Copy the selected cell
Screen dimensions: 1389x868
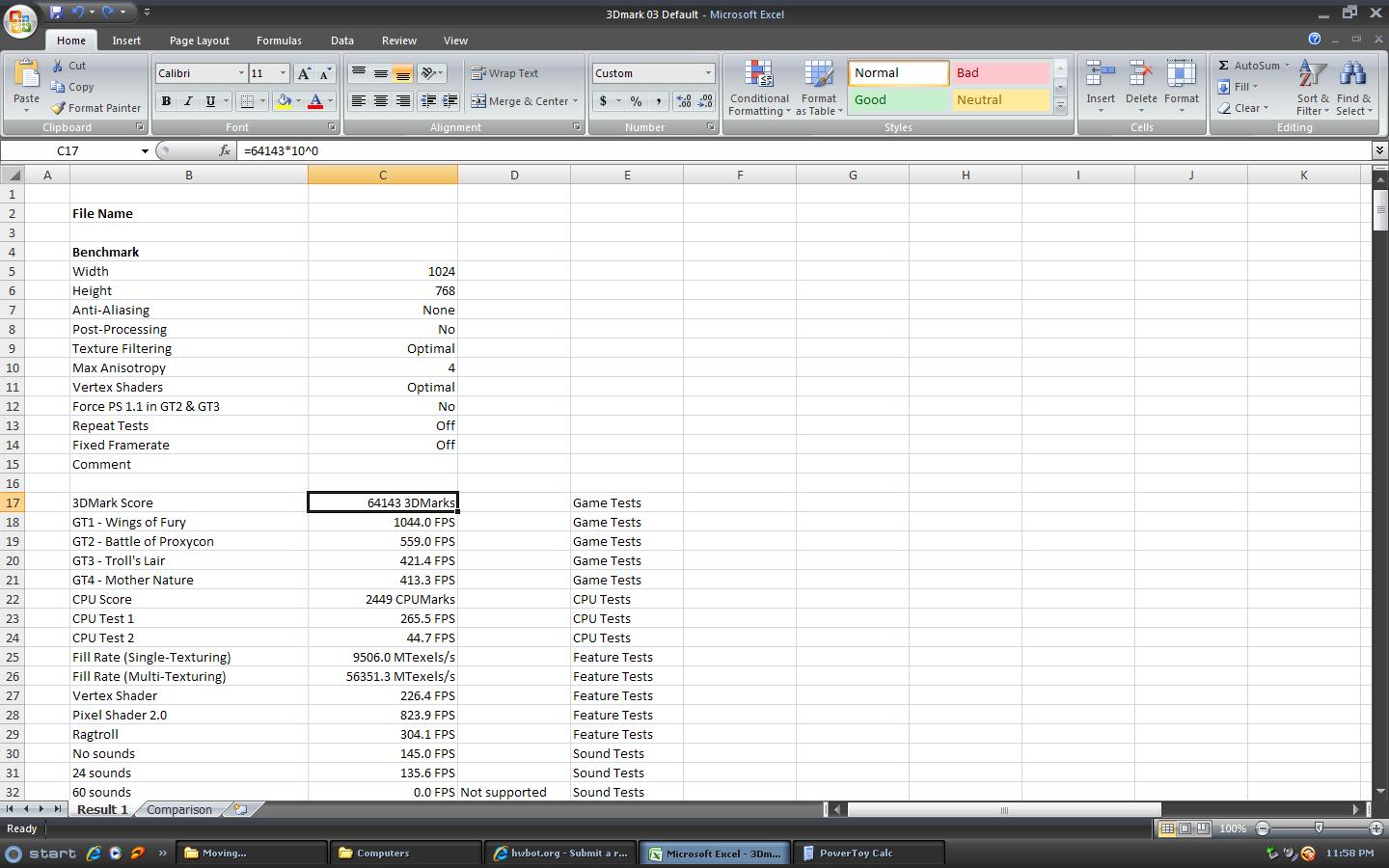coord(72,87)
